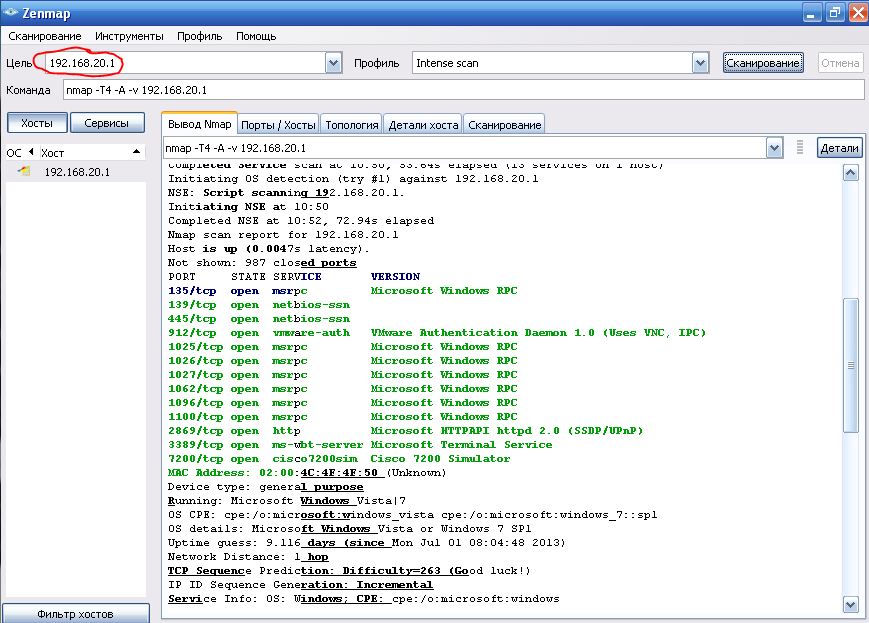This screenshot has height=623, width=869.
Task: Expand the Профиль Intense scan dropdown arrow
Action: [x=701, y=63]
